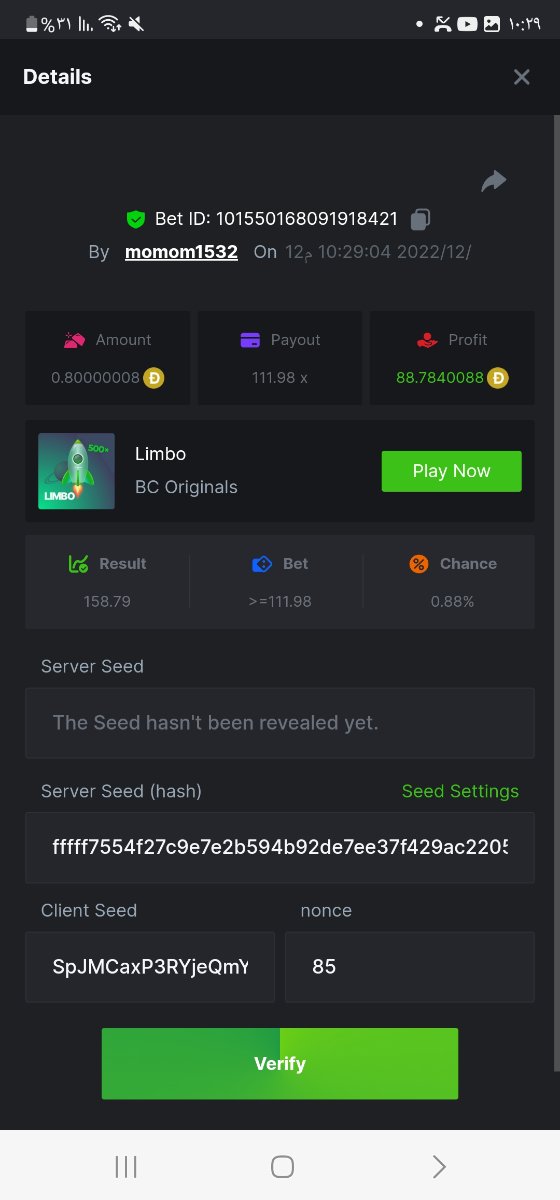Tap the Dogecoin icon beside Profit
560x1200 pixels.
[498, 378]
